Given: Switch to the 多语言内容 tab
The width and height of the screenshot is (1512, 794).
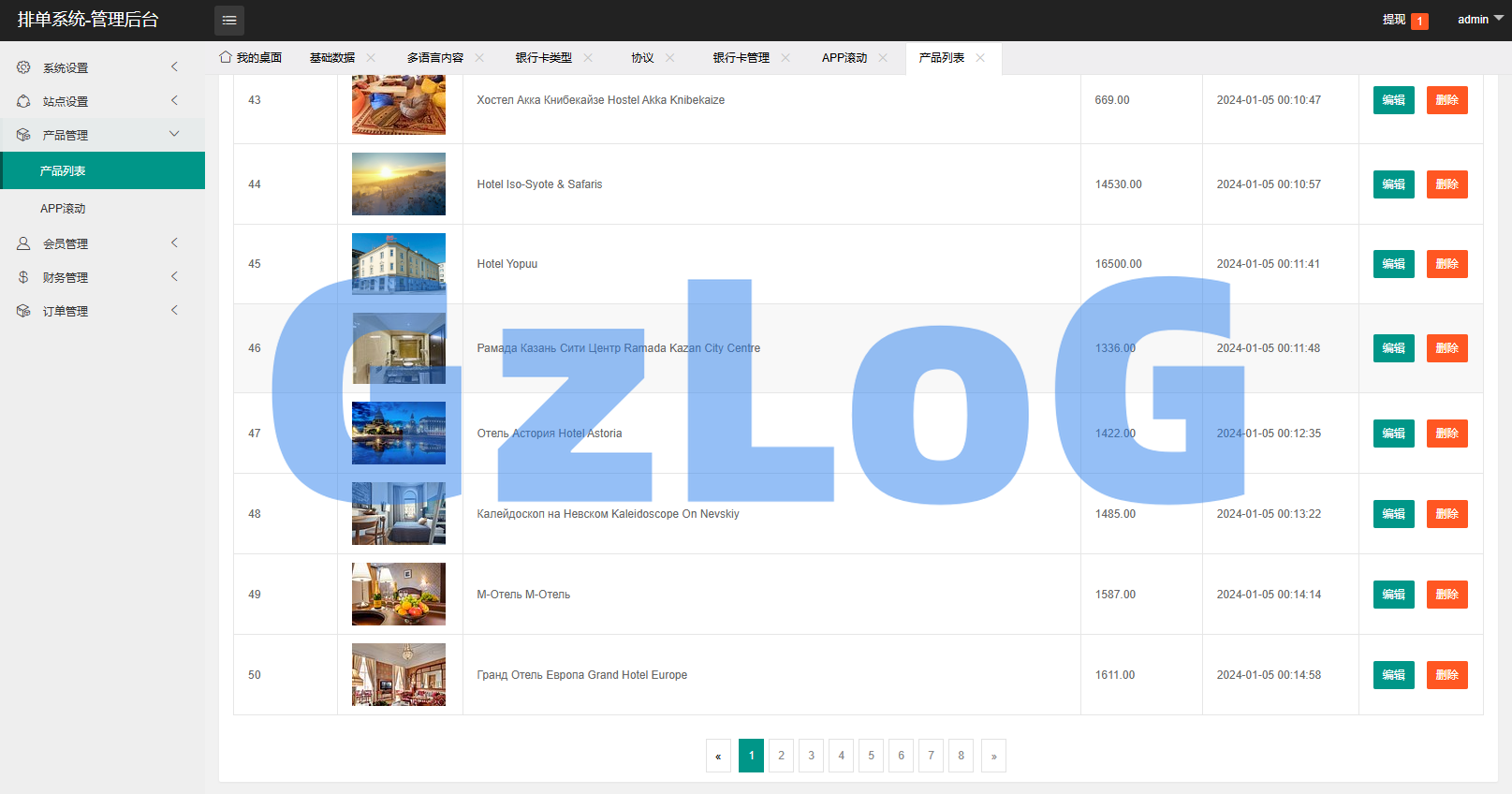Looking at the screenshot, I should (435, 58).
